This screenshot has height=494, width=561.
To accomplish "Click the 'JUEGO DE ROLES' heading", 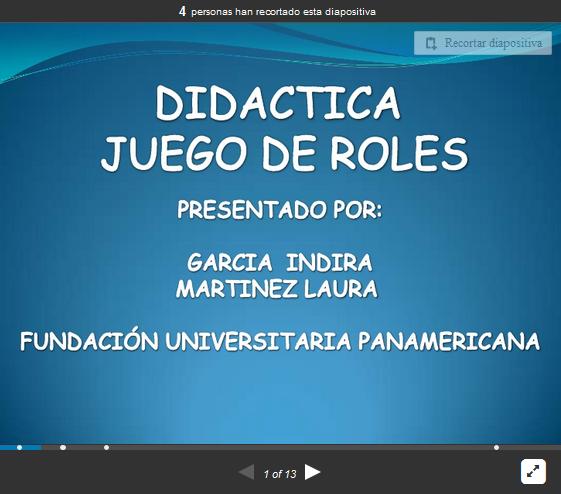I will 284,153.
